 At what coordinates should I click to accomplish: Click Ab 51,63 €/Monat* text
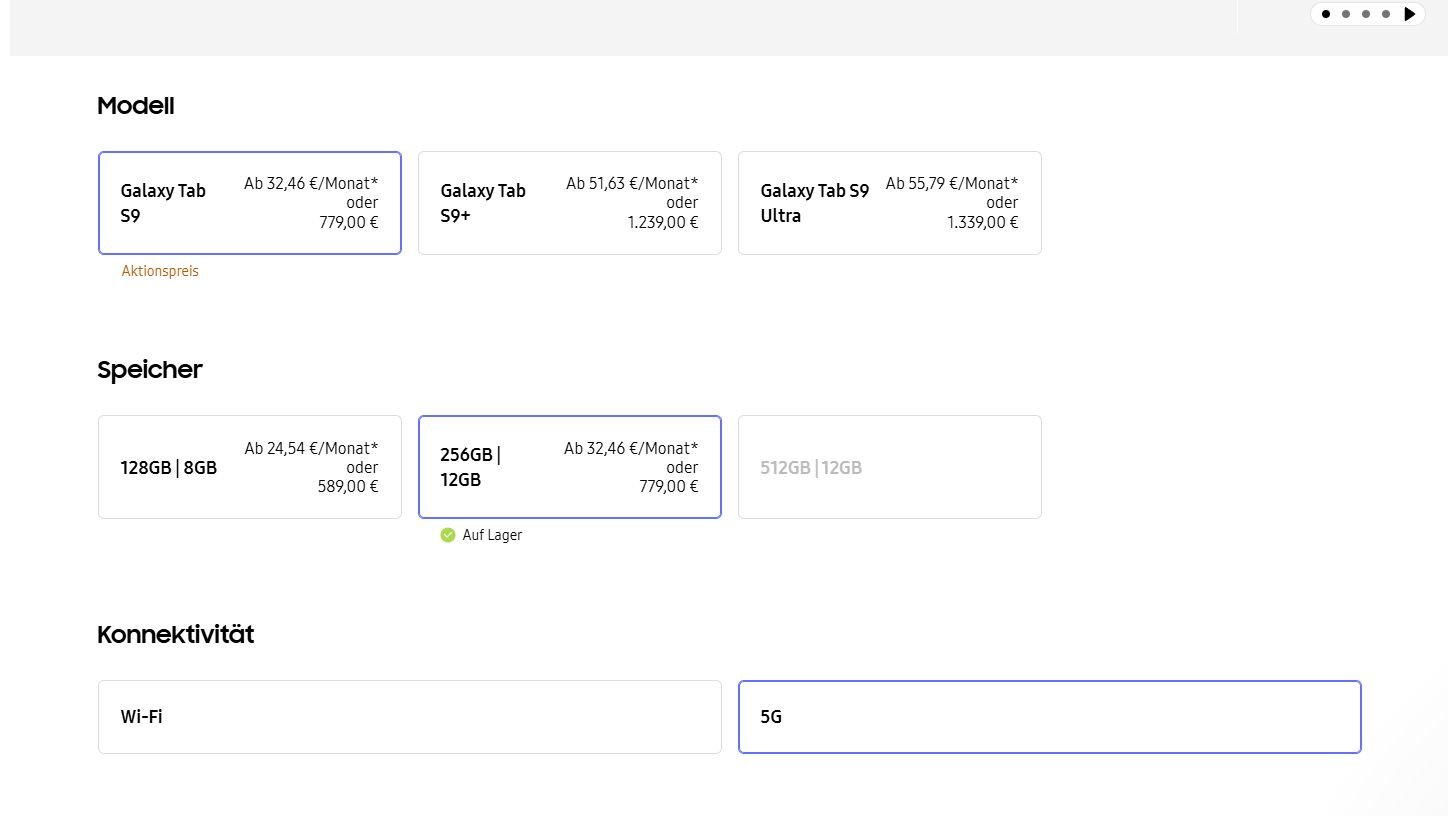pos(632,183)
